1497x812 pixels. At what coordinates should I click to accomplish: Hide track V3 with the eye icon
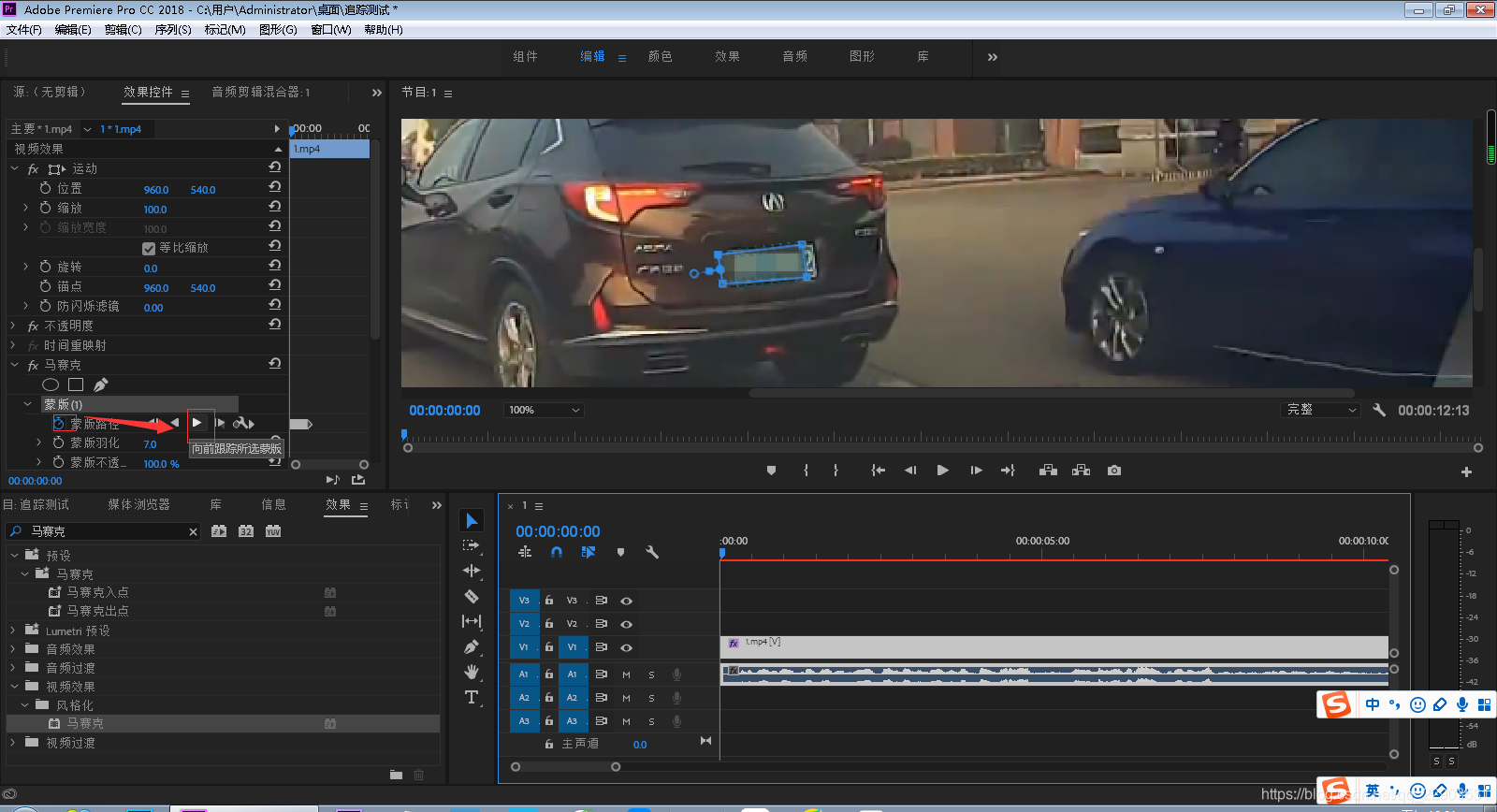click(x=627, y=601)
